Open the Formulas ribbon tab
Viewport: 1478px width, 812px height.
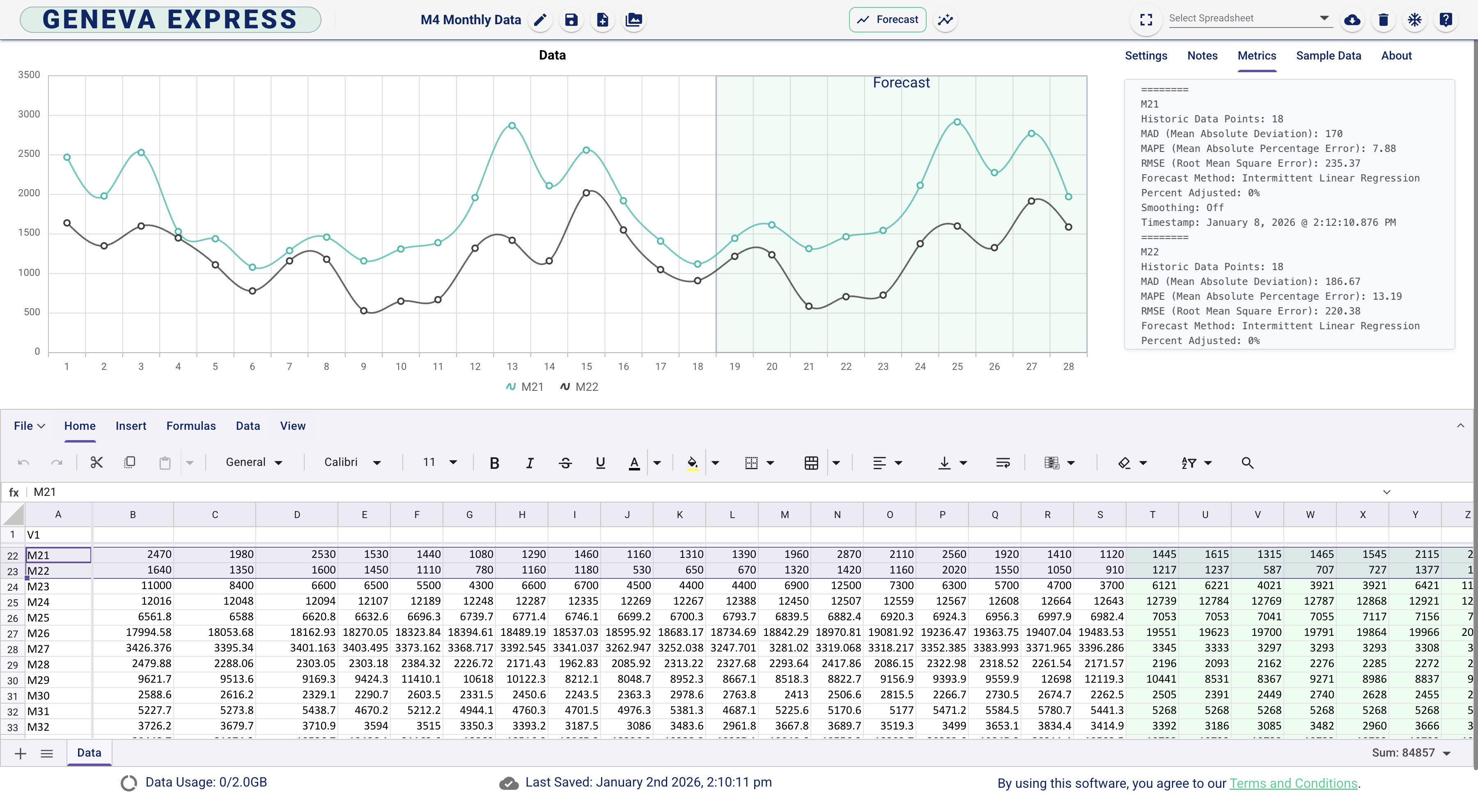click(x=191, y=426)
